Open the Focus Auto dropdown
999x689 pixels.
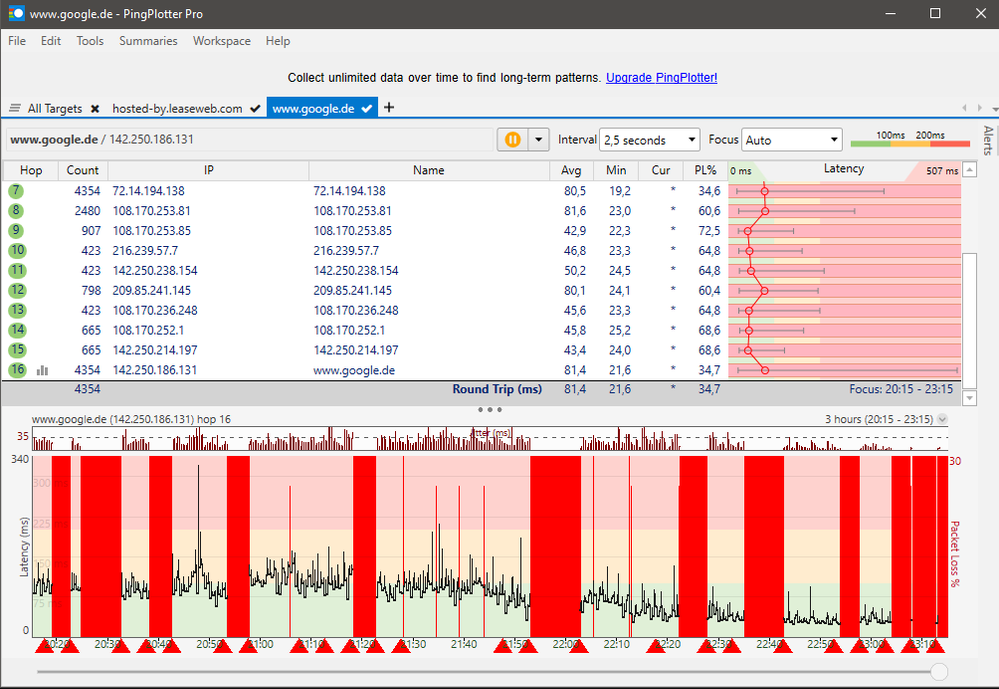(792, 140)
